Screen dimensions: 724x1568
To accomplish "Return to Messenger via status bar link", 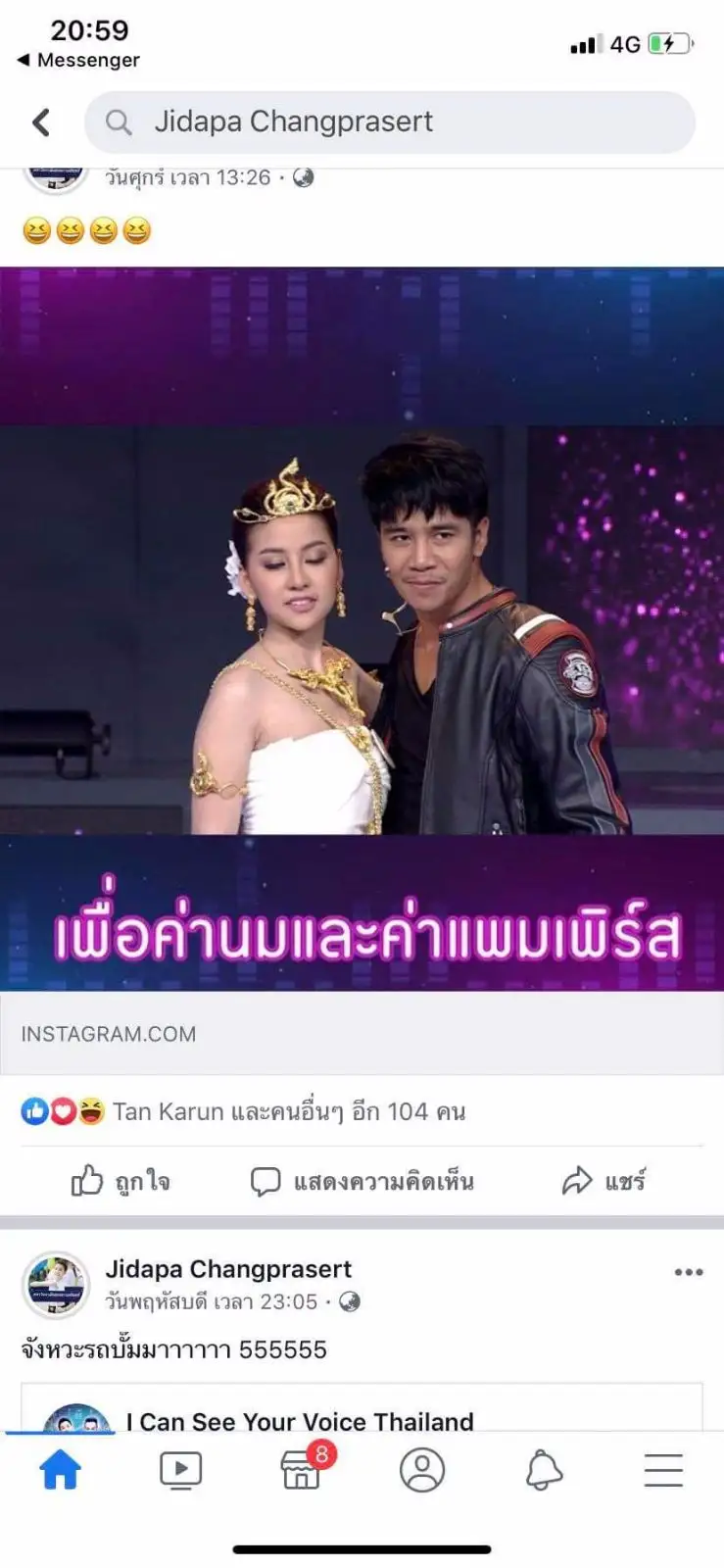I will pos(78,60).
